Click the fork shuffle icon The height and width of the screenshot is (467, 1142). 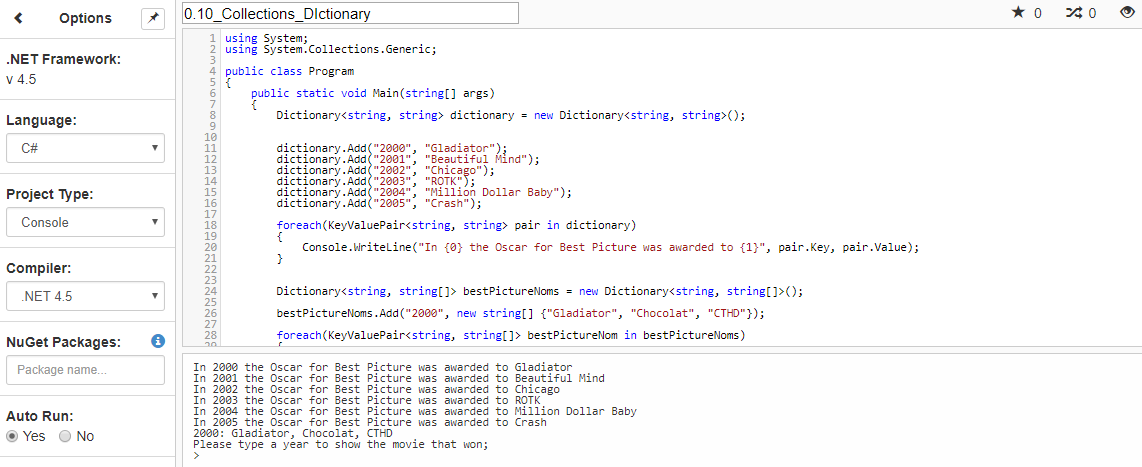pyautogui.click(x=1073, y=13)
